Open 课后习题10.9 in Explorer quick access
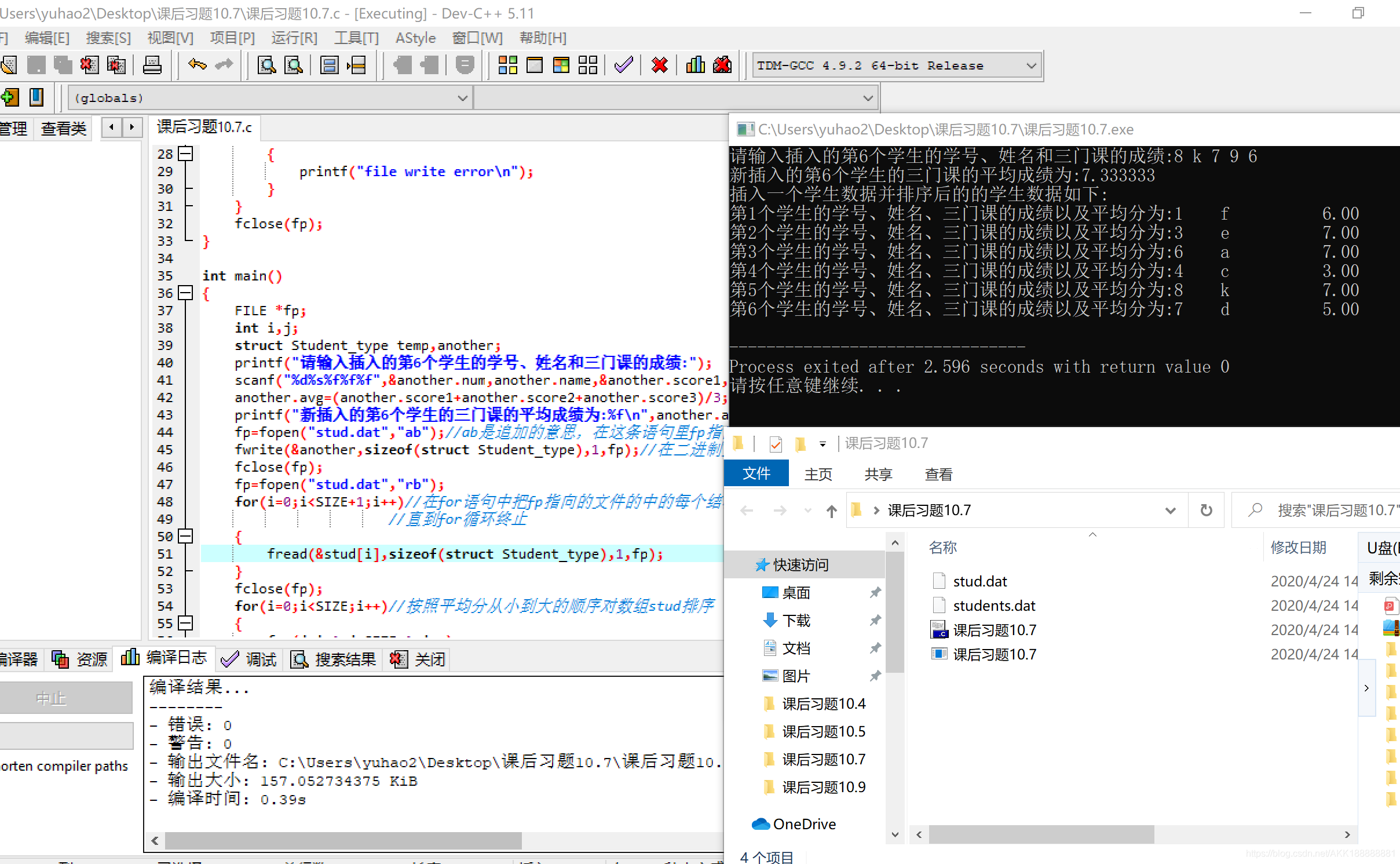The width and height of the screenshot is (1400, 864). coord(824,787)
